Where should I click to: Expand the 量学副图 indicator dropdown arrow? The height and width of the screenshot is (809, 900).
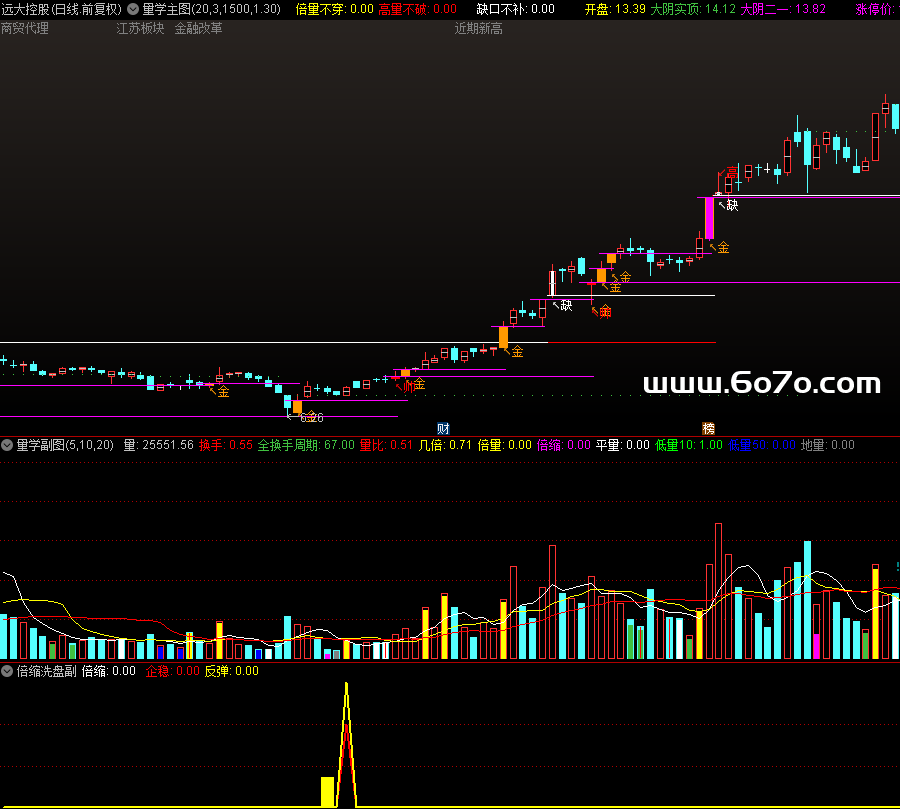coord(7,445)
